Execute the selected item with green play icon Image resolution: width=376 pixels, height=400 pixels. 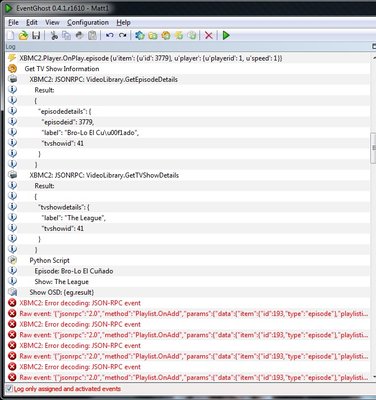click(x=226, y=35)
